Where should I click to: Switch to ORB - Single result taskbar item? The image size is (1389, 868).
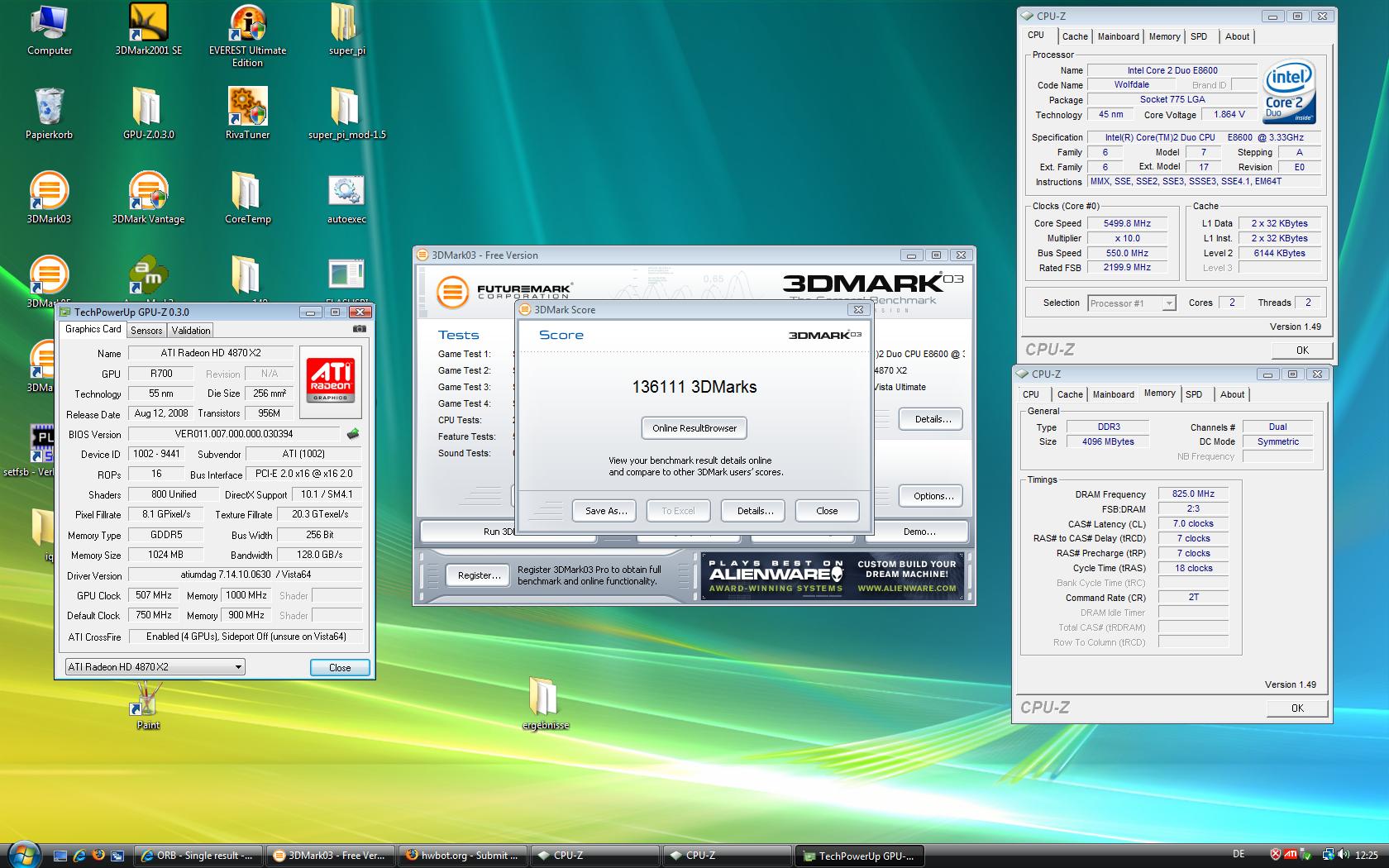(198, 856)
